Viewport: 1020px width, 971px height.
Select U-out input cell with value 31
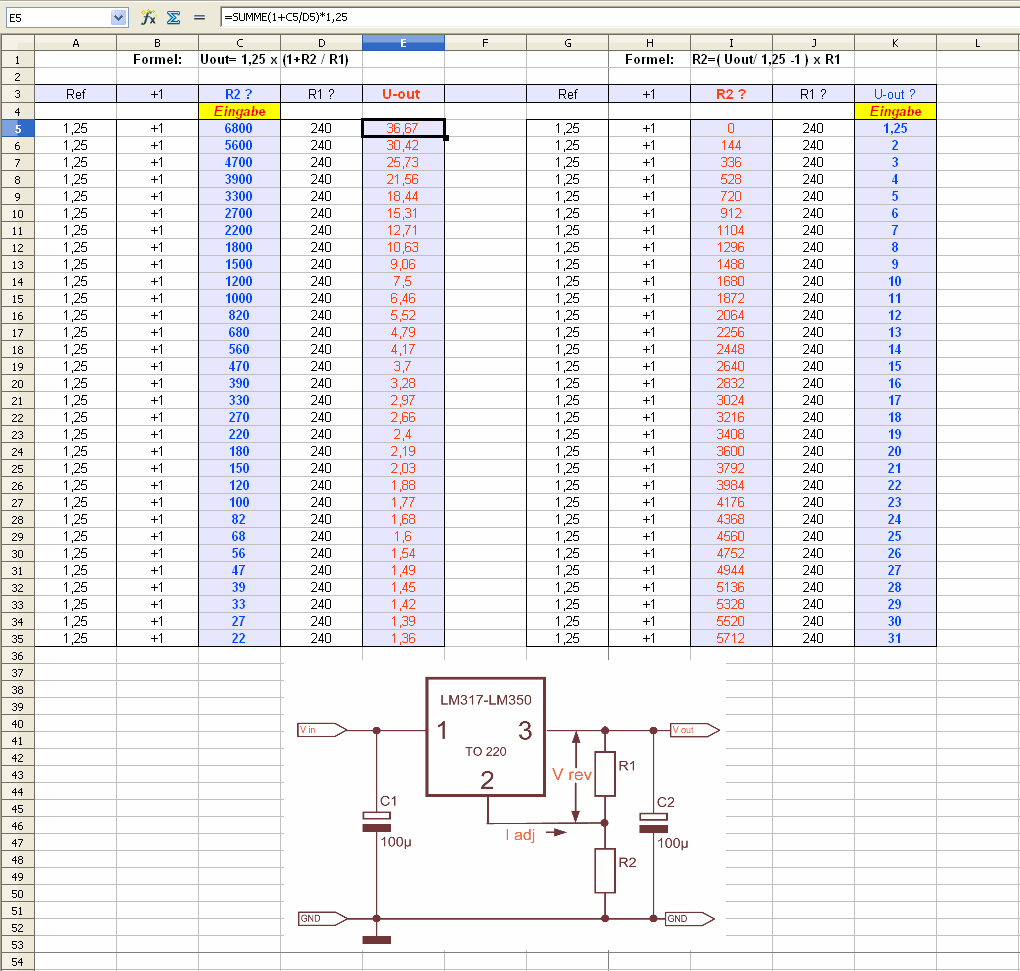(895, 638)
